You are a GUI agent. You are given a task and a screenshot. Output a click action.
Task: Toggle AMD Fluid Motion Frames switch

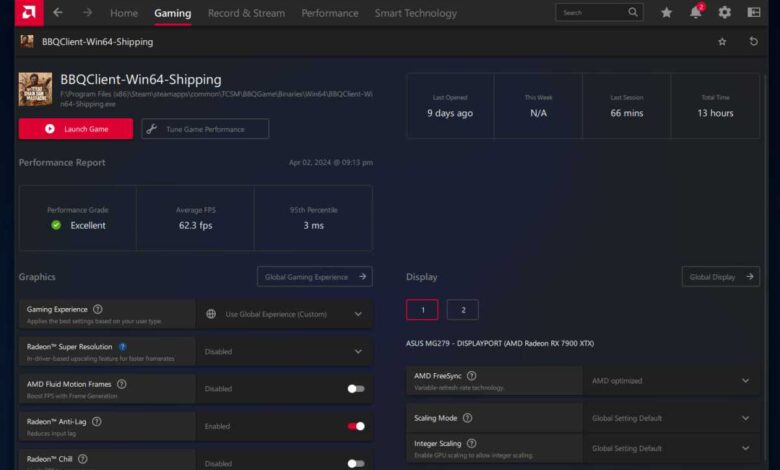coord(356,389)
